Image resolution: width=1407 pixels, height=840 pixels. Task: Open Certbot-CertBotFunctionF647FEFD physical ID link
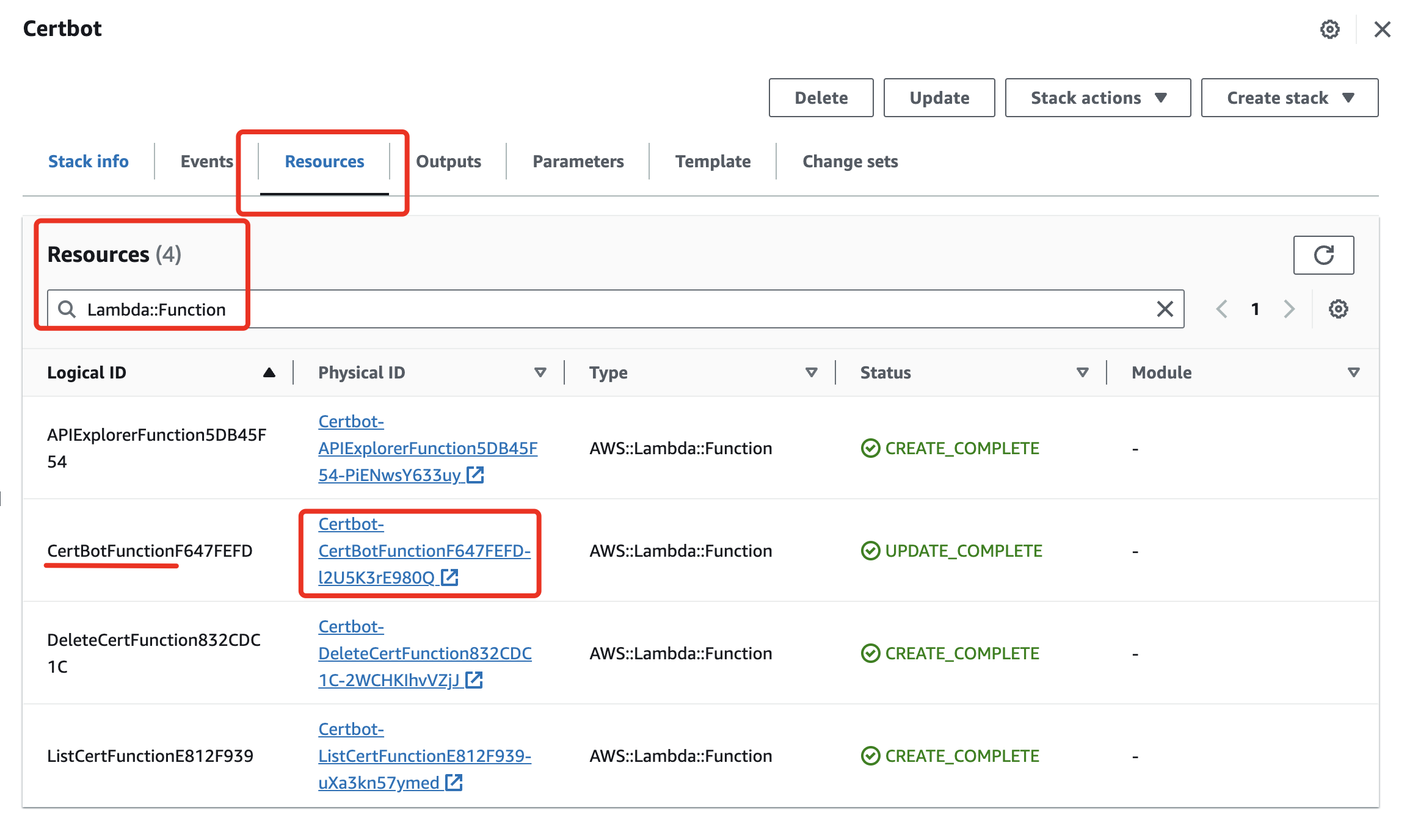click(424, 551)
